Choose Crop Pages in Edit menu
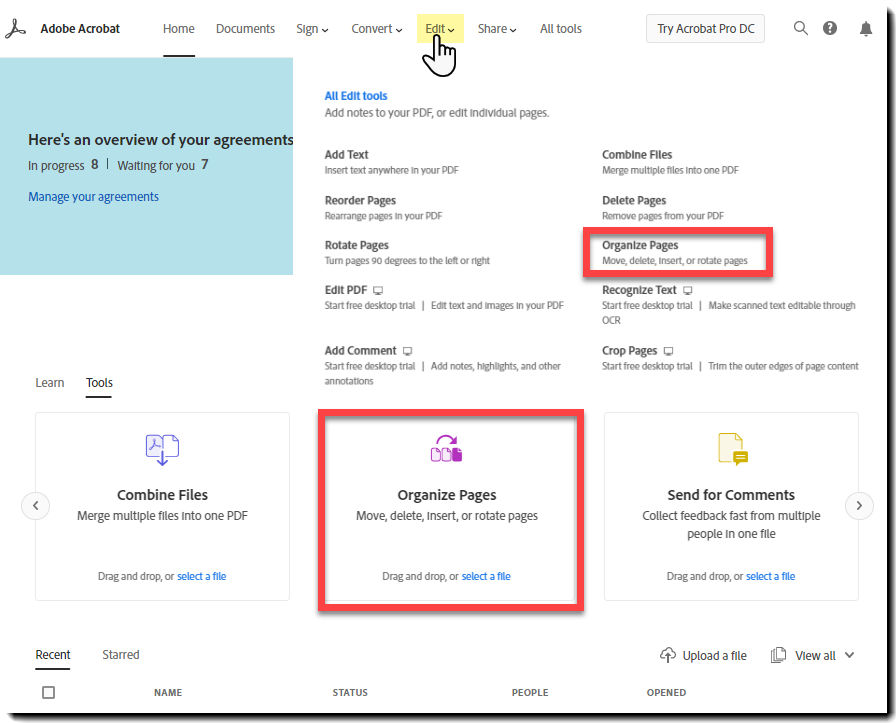Screen dimensions: 896x723 [x=629, y=350]
